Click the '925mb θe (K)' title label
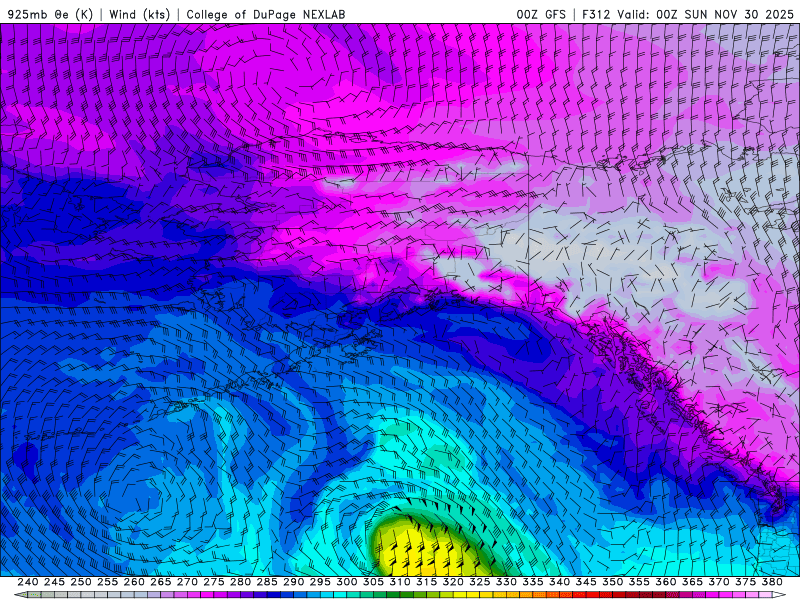 click(51, 14)
